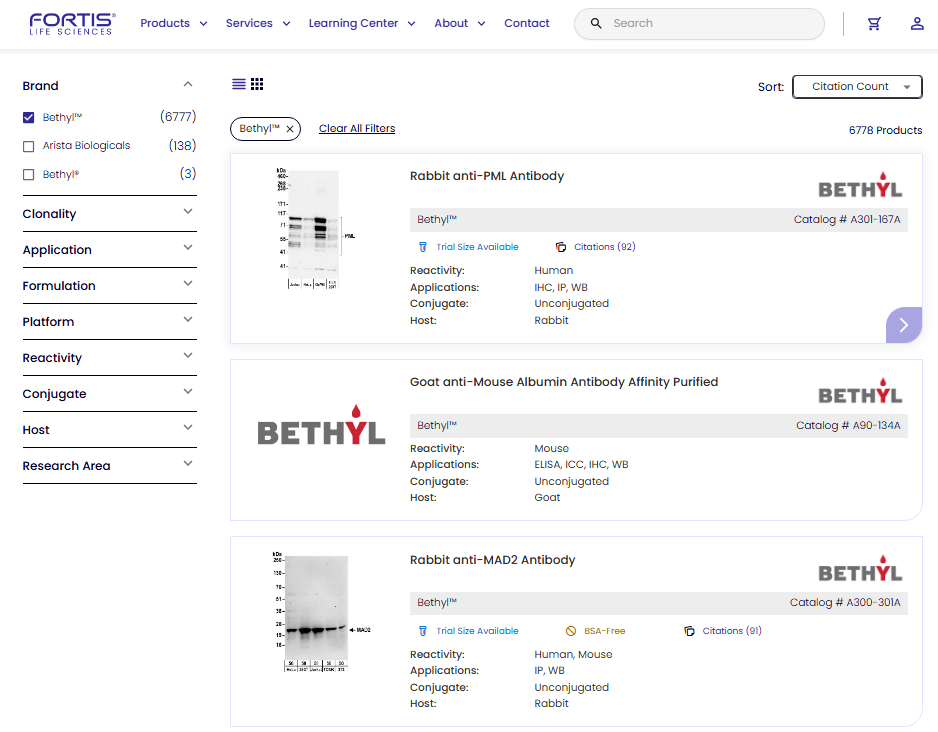
Task: Expand the Conjugate filter
Action: tap(188, 392)
